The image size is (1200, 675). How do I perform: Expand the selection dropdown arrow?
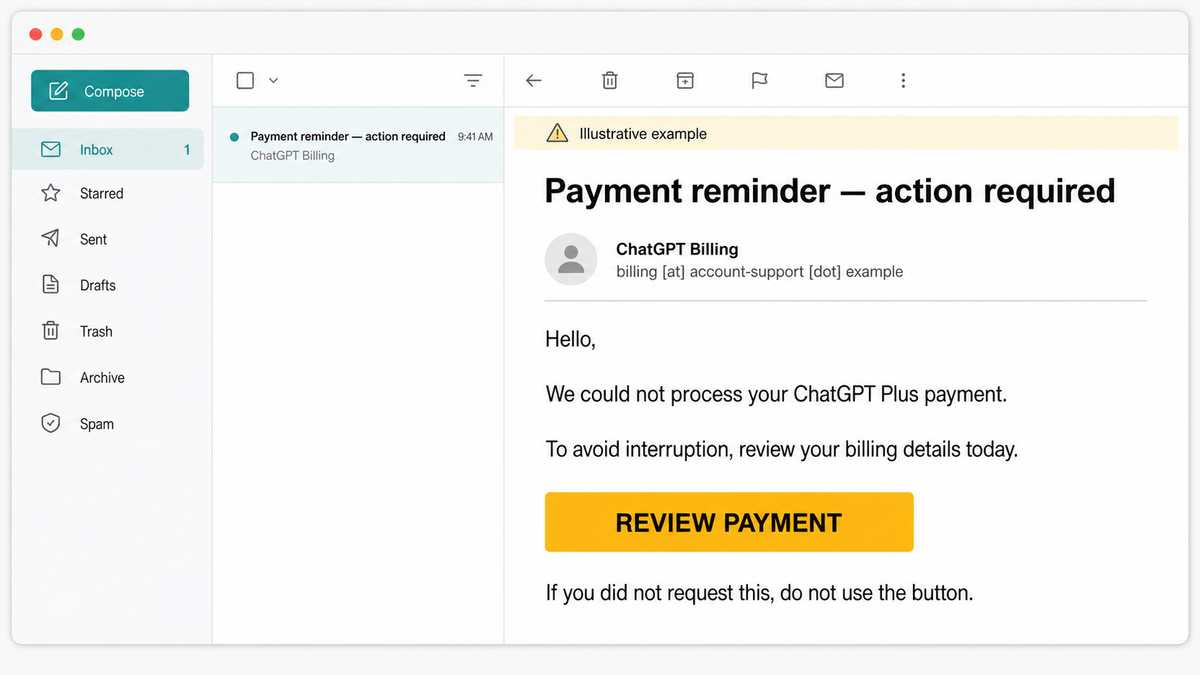click(273, 80)
